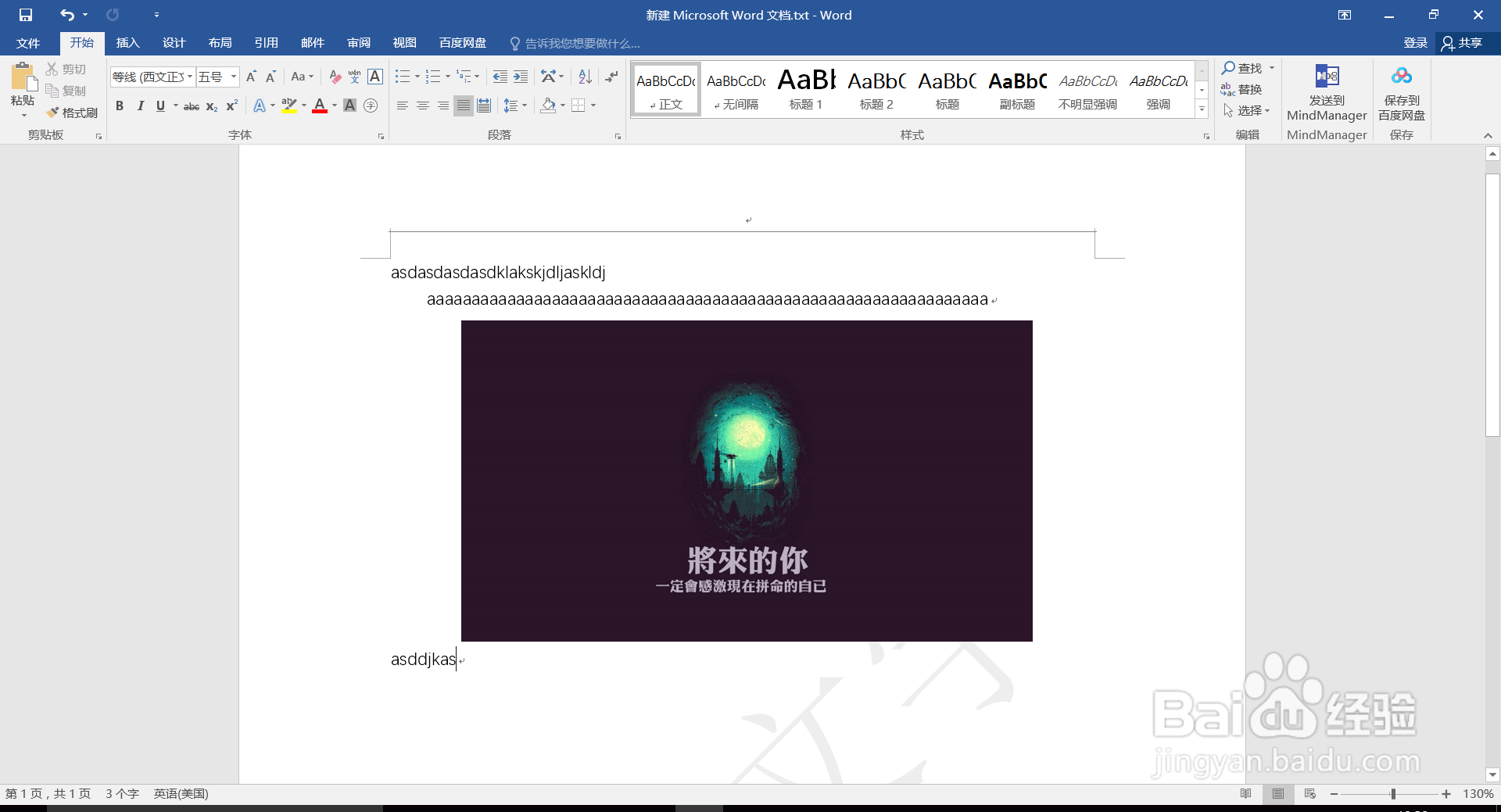The width and height of the screenshot is (1501, 812).
Task: Select the Strikethrough icon
Action: pyautogui.click(x=191, y=106)
